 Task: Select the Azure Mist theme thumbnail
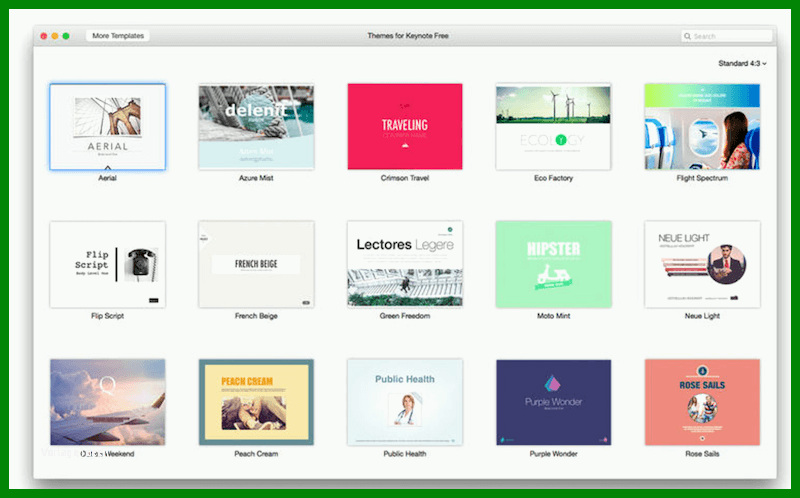[256, 127]
